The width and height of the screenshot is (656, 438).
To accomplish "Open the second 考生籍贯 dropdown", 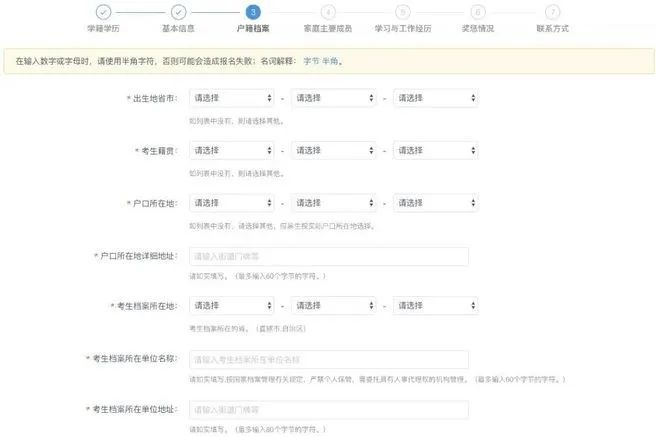I will pos(334,151).
